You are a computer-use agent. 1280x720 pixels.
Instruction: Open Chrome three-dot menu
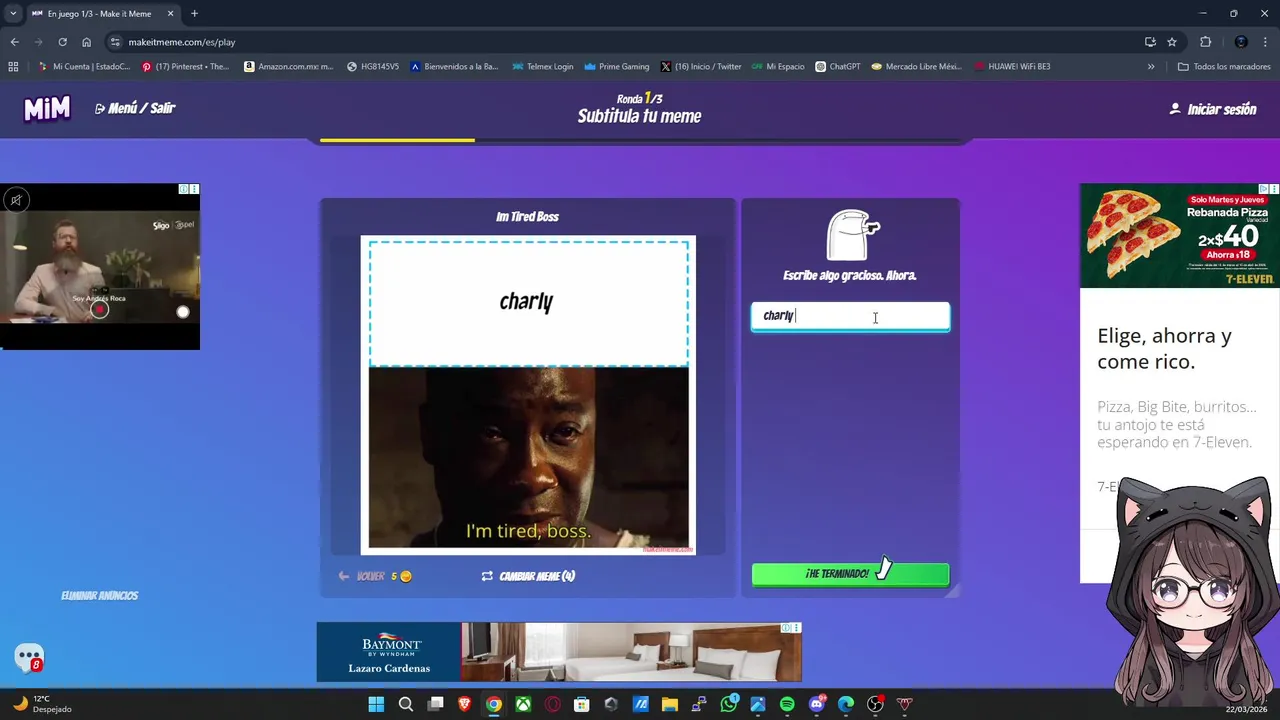point(1266,42)
